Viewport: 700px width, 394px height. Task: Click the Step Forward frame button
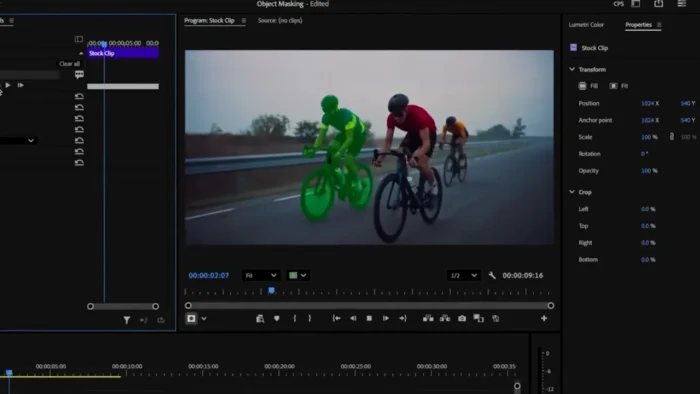pos(386,319)
